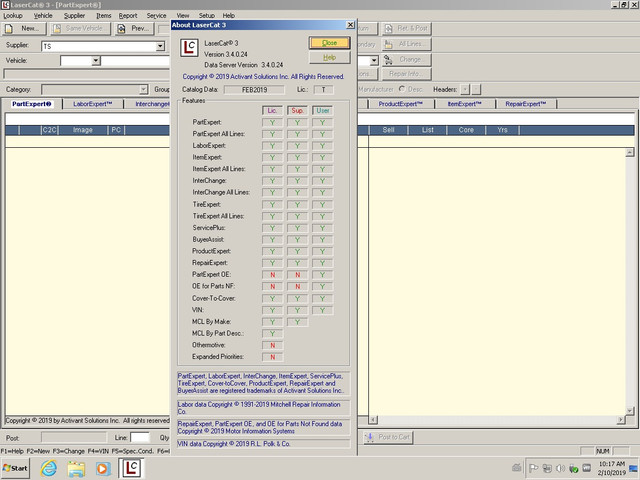
Task: Open the Items menu
Action: (x=104, y=16)
